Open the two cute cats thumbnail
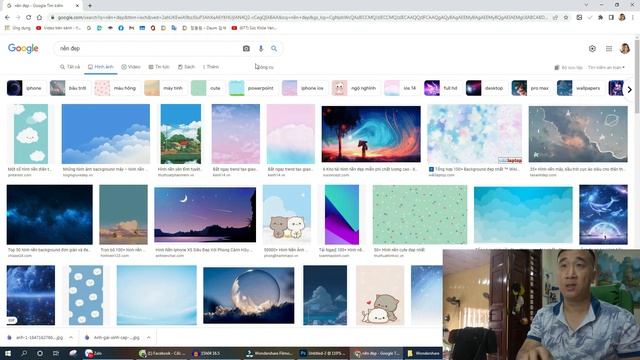This screenshot has width=640, height=360. pos(287,215)
